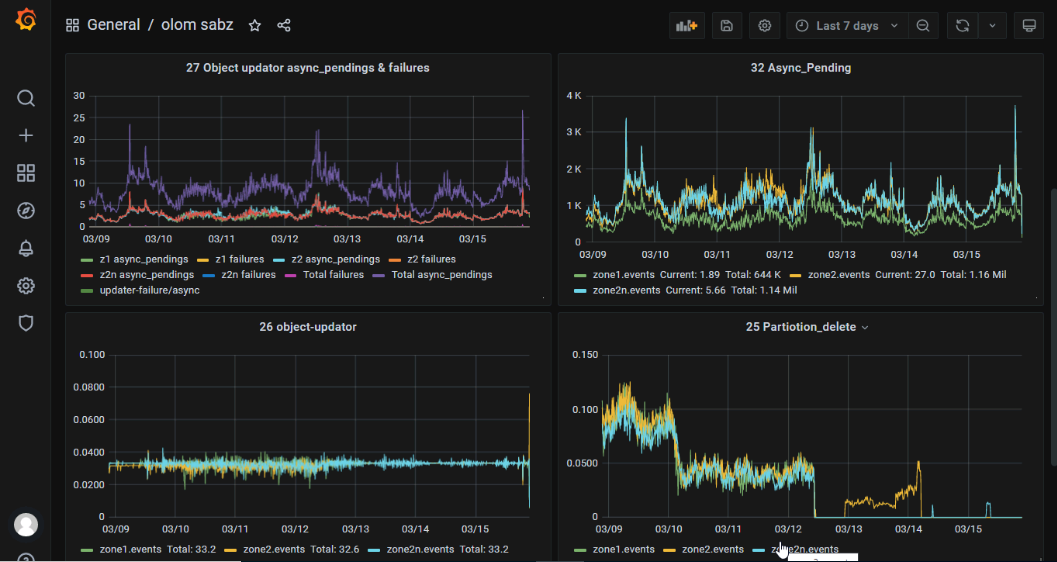Screen dimensions: 1057x562
Task: Click the Total async_pendings legend color swatch
Action: (379, 275)
